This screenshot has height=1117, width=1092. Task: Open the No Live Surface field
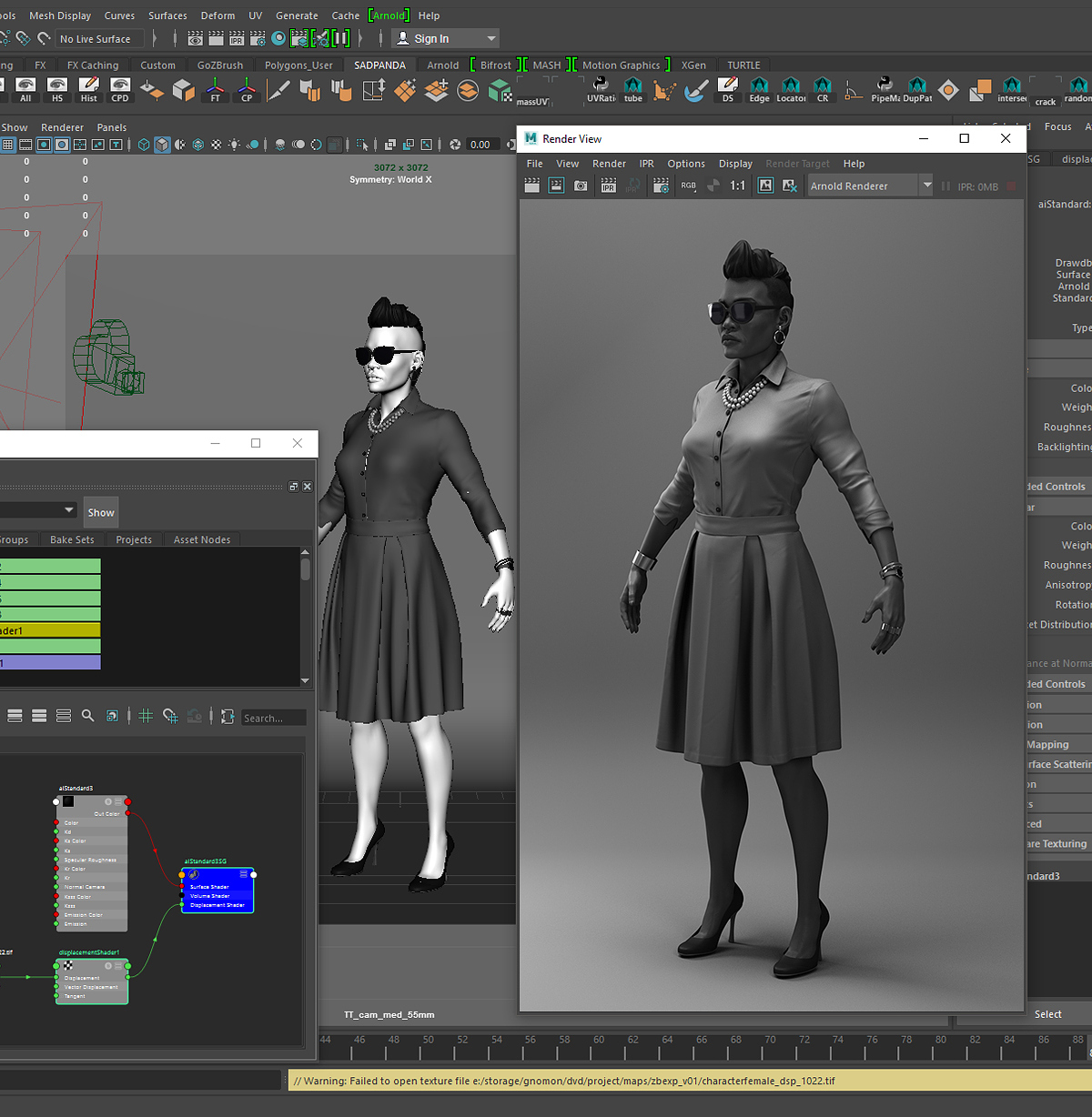(x=100, y=38)
